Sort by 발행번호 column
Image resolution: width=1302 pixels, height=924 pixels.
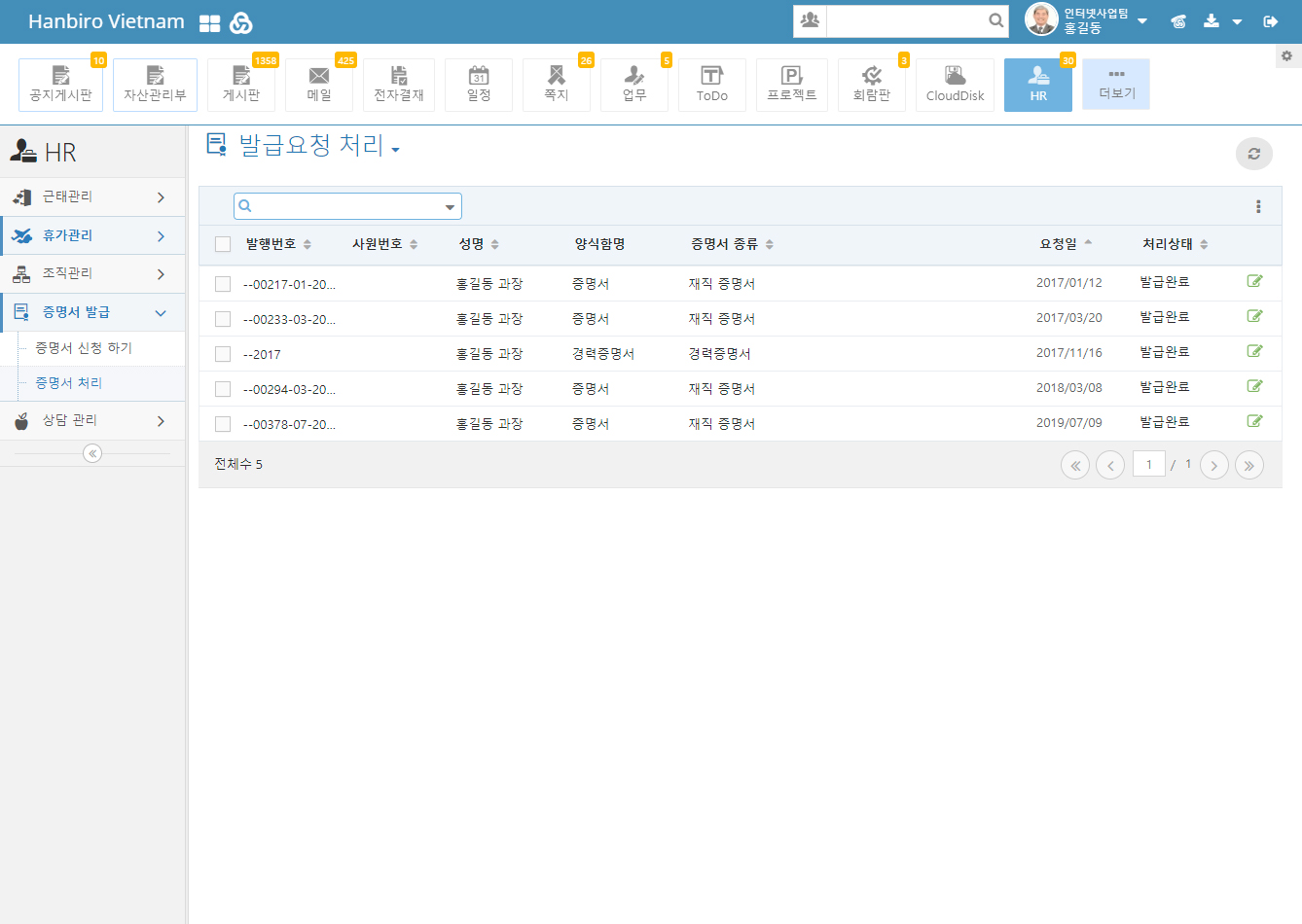[278, 244]
